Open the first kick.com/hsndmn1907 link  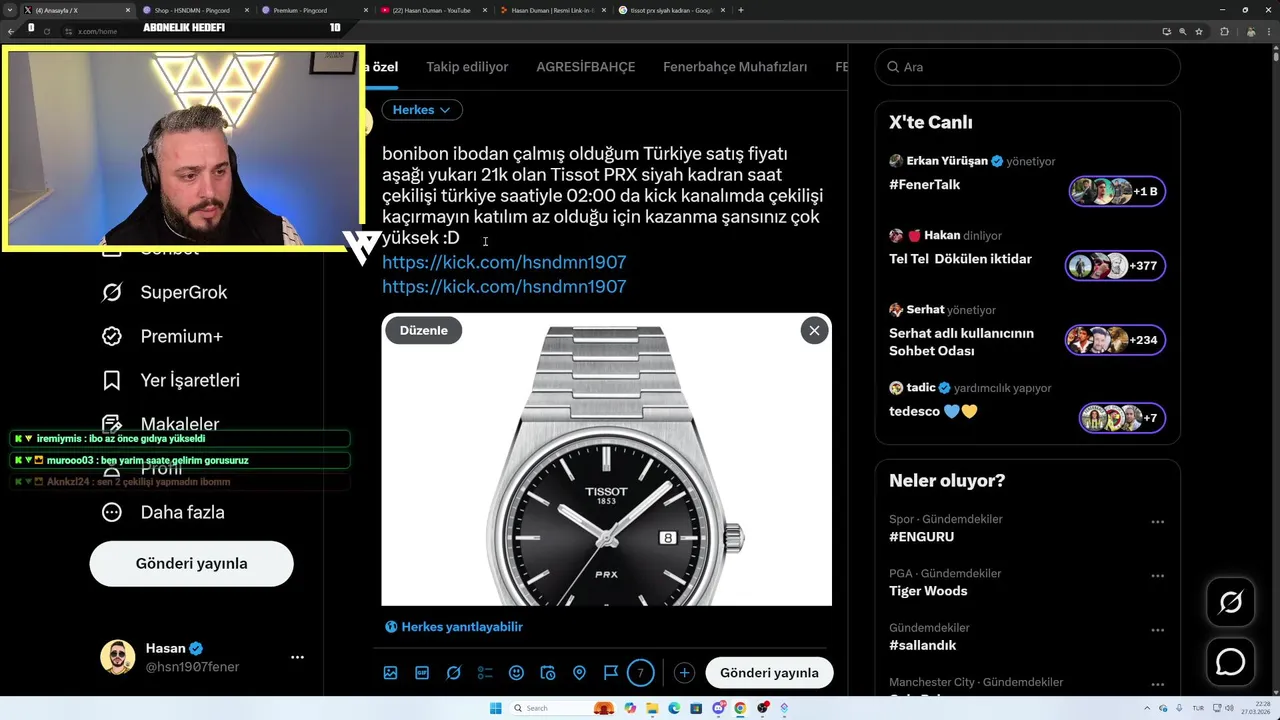[504, 262]
